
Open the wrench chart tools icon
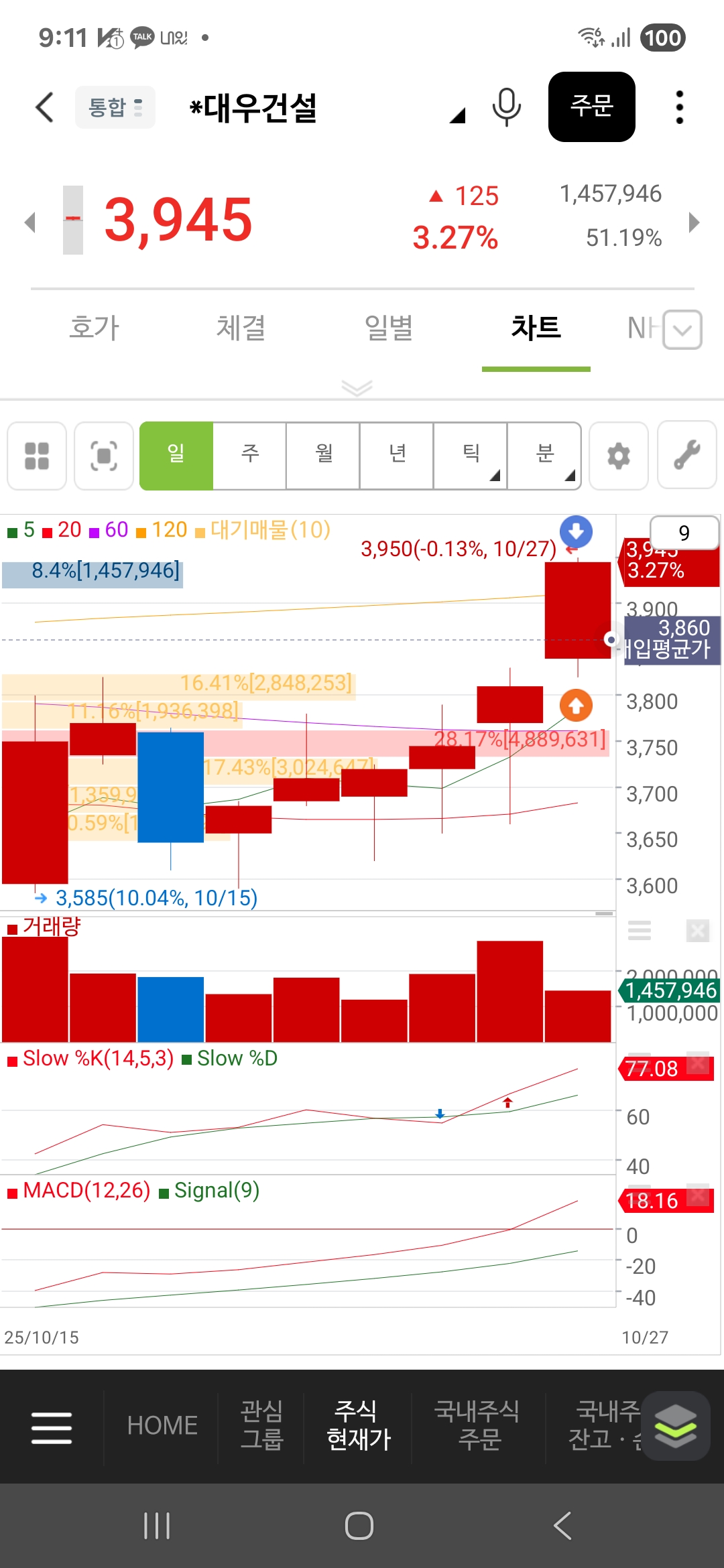tap(686, 456)
